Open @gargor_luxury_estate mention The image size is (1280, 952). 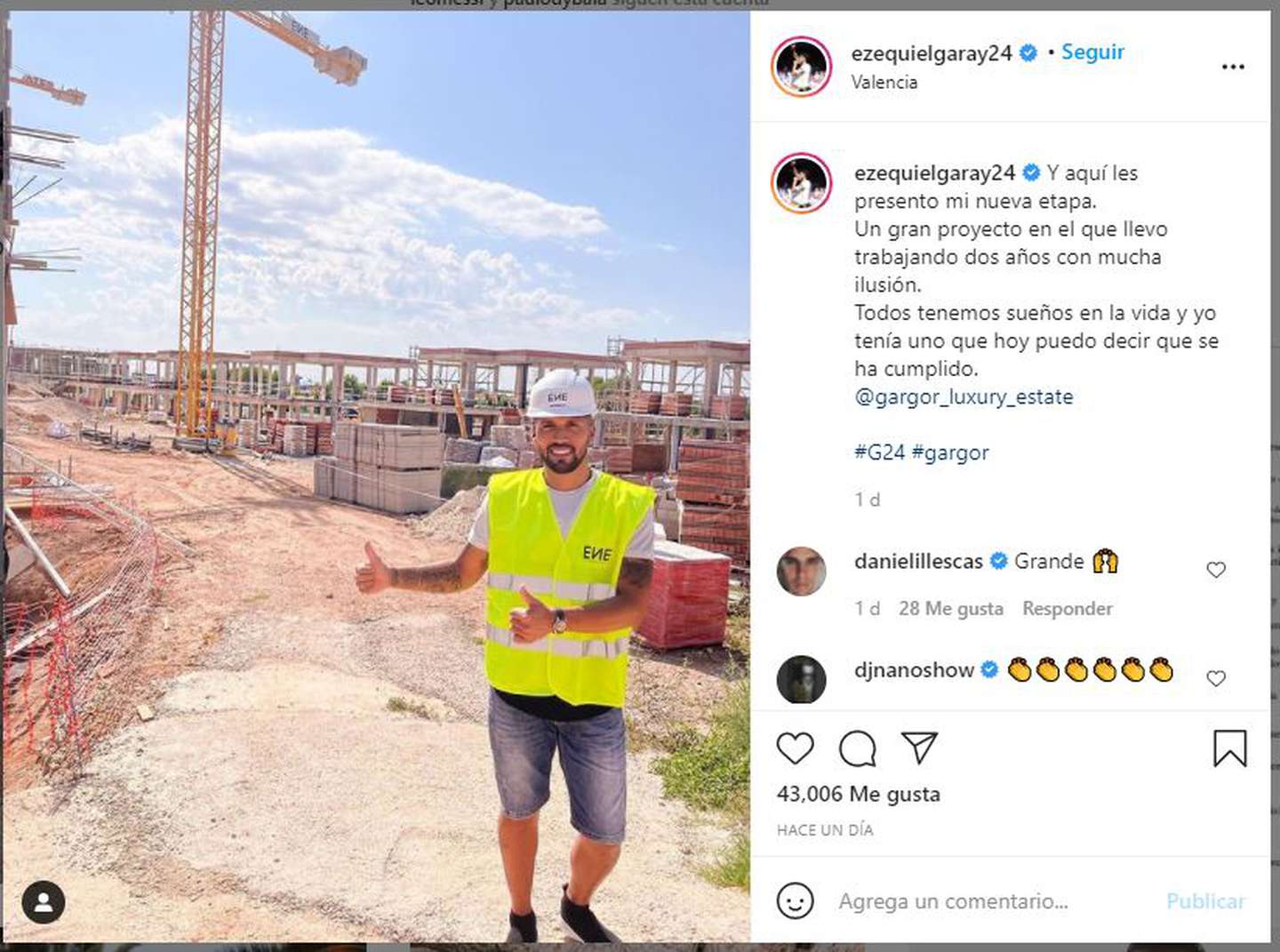pyautogui.click(x=964, y=396)
